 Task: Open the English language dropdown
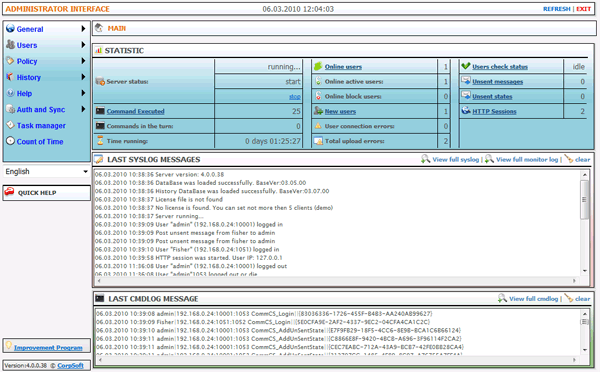coord(46,171)
